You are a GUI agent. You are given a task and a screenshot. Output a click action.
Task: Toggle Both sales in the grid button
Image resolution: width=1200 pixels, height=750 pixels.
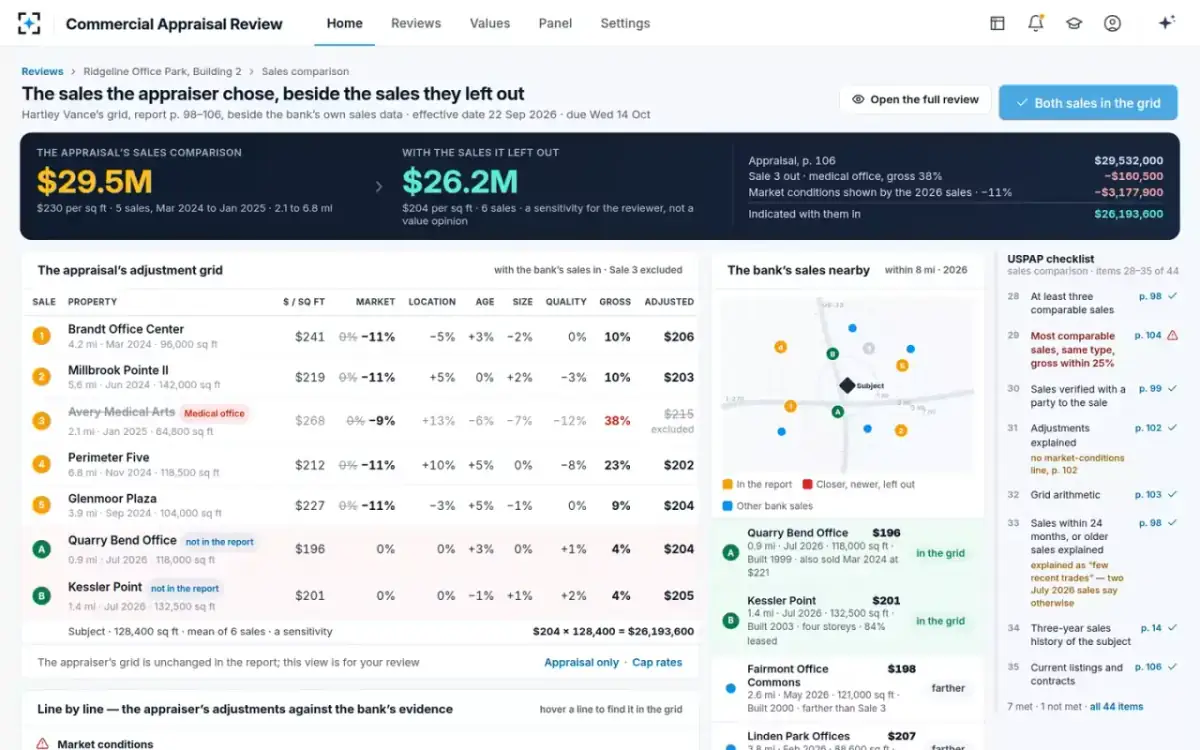coord(1088,102)
